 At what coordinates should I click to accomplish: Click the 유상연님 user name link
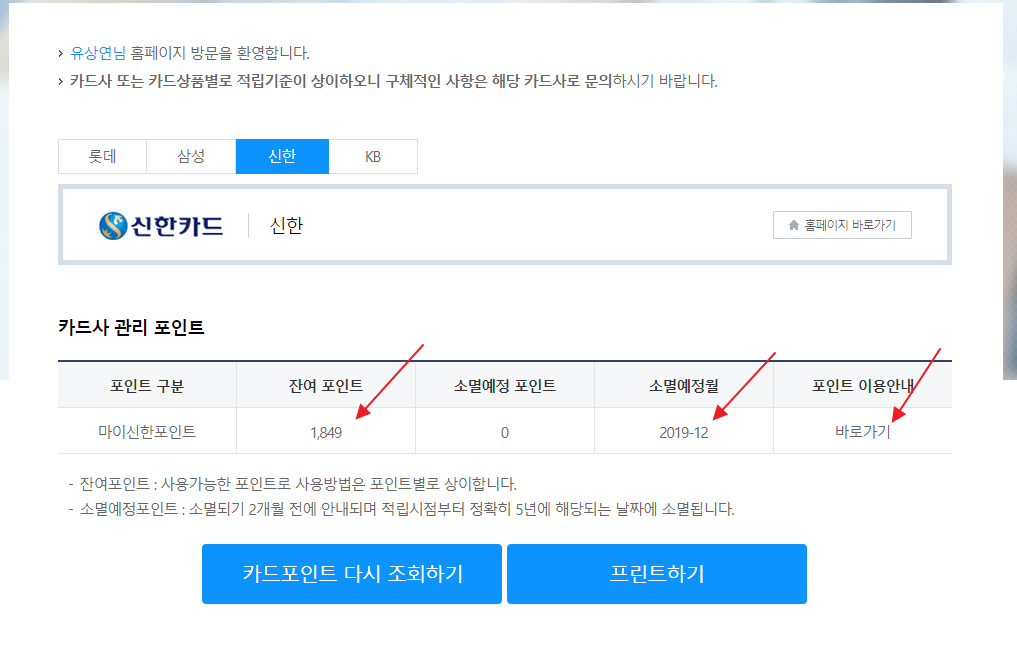[98, 53]
